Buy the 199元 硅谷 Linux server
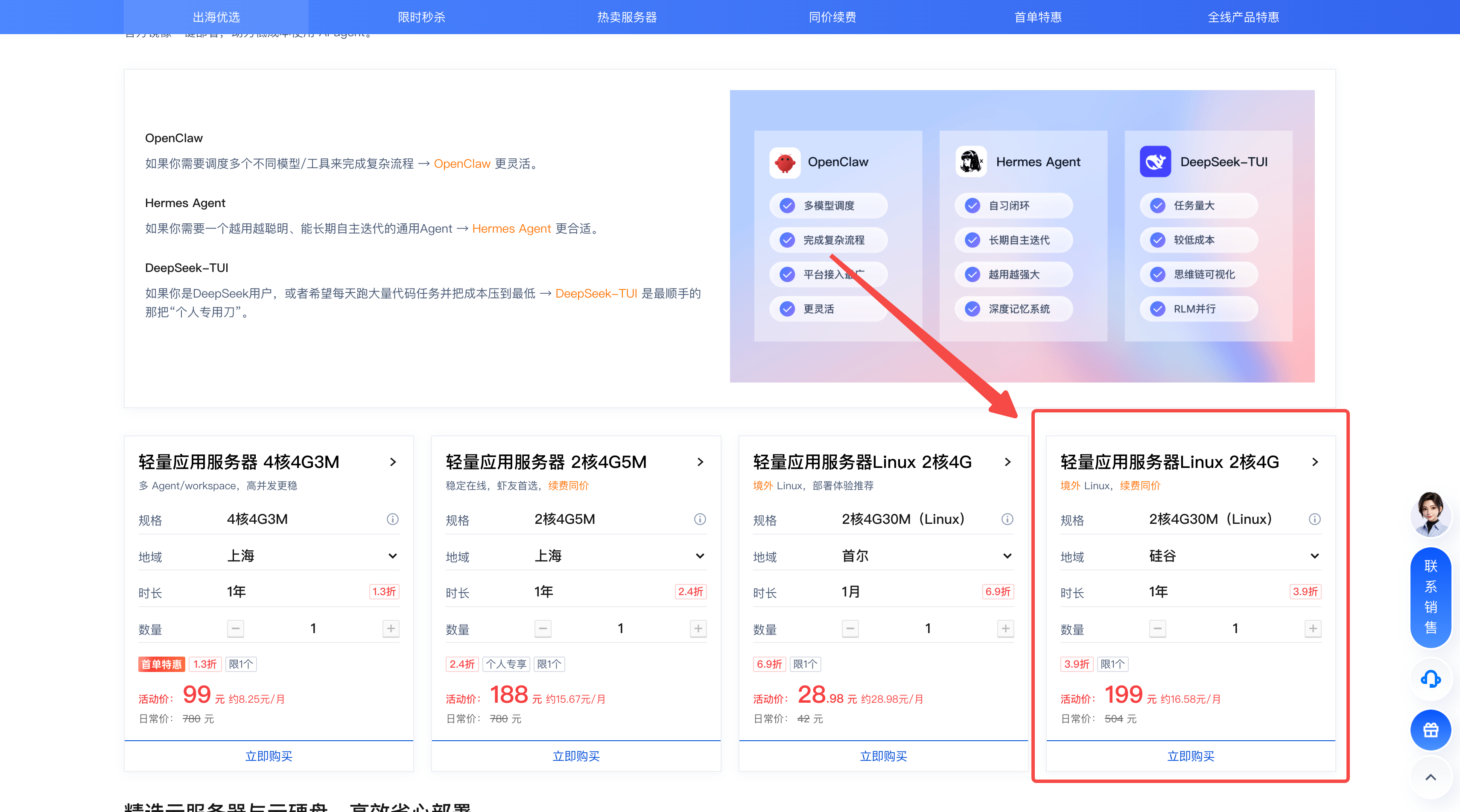The width and height of the screenshot is (1460, 812). [1191, 756]
